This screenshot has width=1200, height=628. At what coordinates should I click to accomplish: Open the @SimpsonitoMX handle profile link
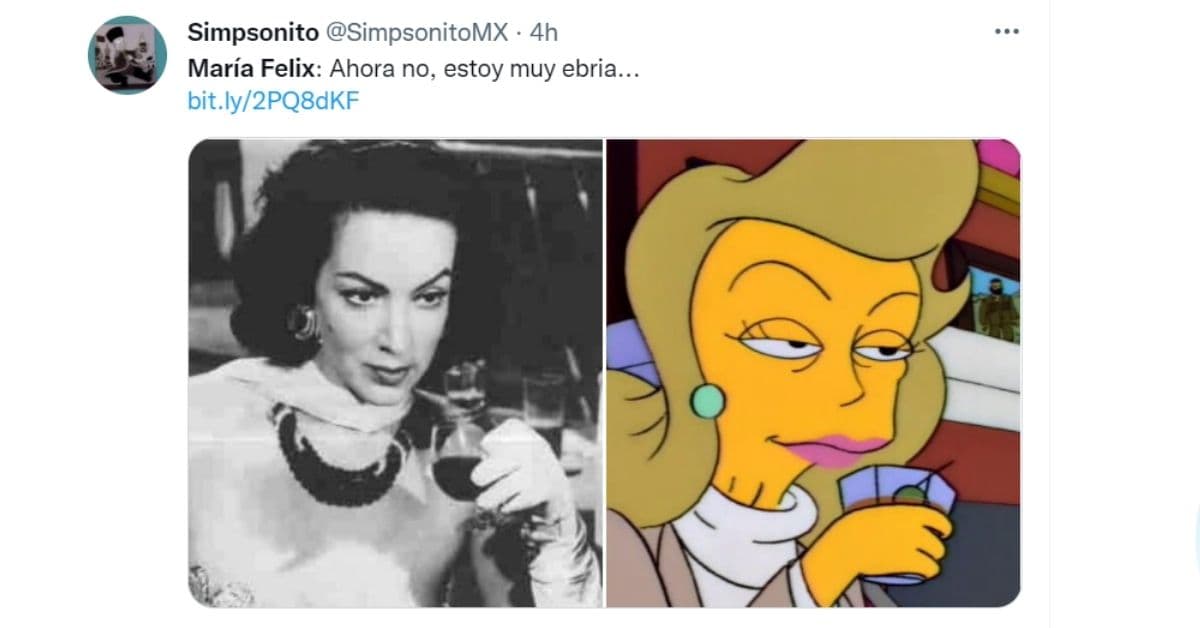coord(414,32)
